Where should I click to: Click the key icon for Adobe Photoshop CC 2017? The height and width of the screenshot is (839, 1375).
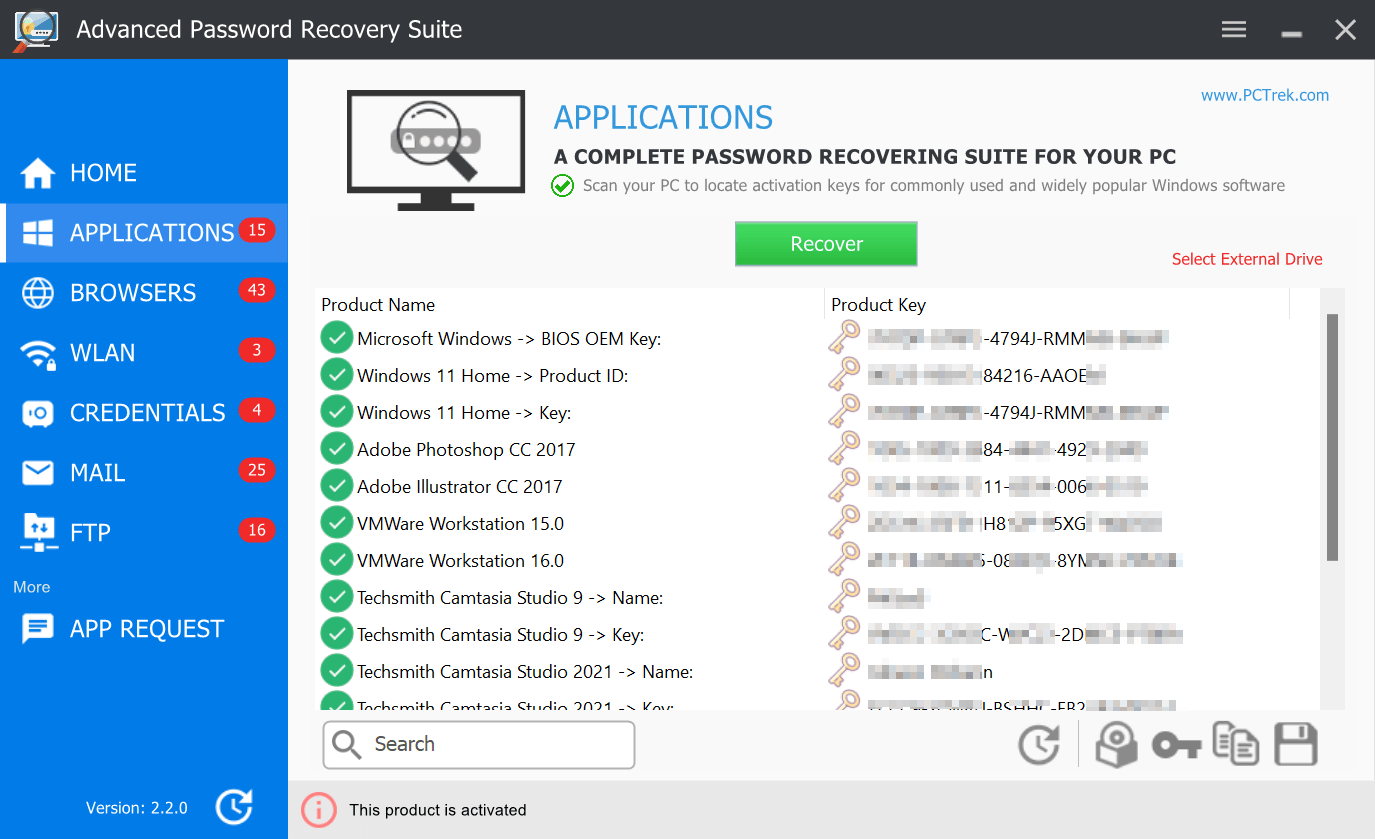coord(844,448)
